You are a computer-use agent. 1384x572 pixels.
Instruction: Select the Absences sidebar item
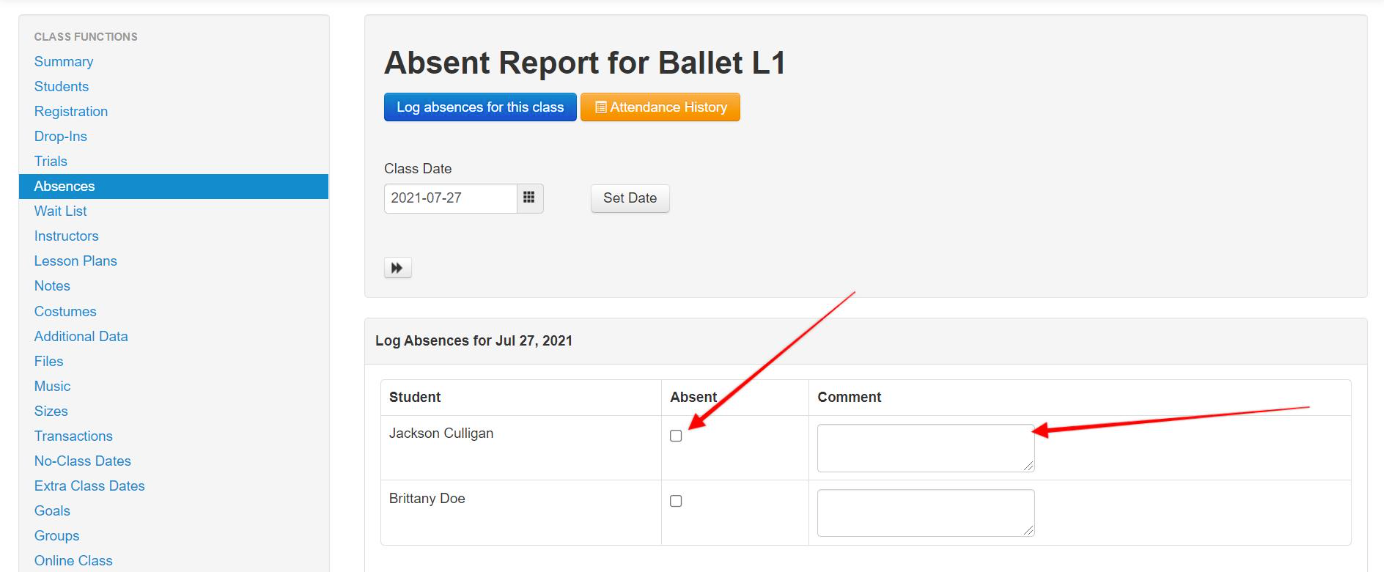(x=174, y=186)
